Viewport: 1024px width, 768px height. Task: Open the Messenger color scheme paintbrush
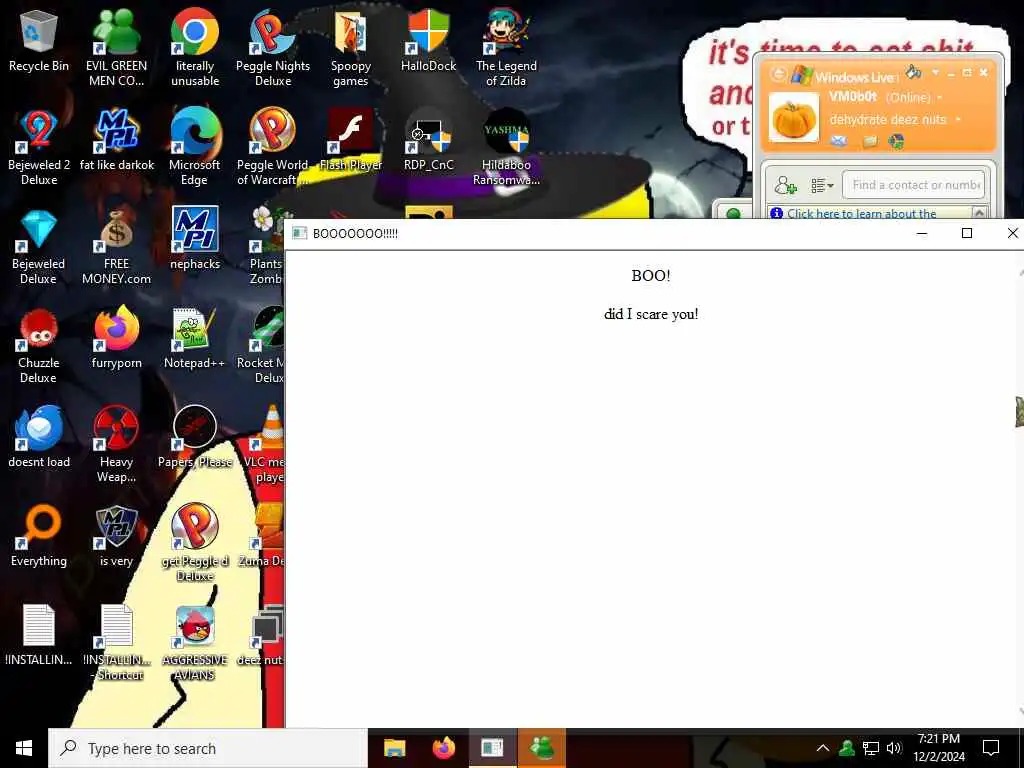tap(914, 72)
